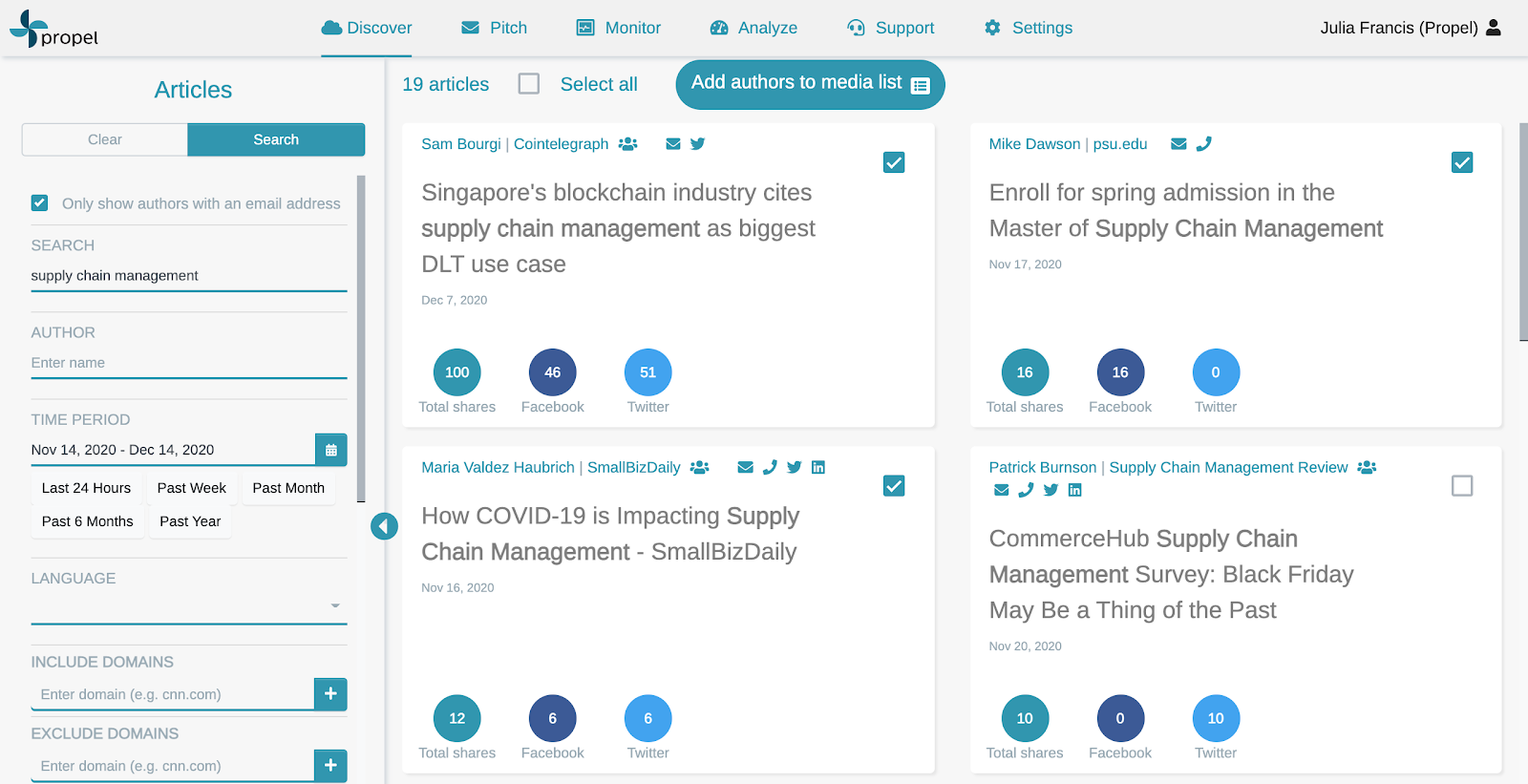This screenshot has height=784, width=1528.
Task: Open the Enroll for spring admission article title
Action: 1186,210
